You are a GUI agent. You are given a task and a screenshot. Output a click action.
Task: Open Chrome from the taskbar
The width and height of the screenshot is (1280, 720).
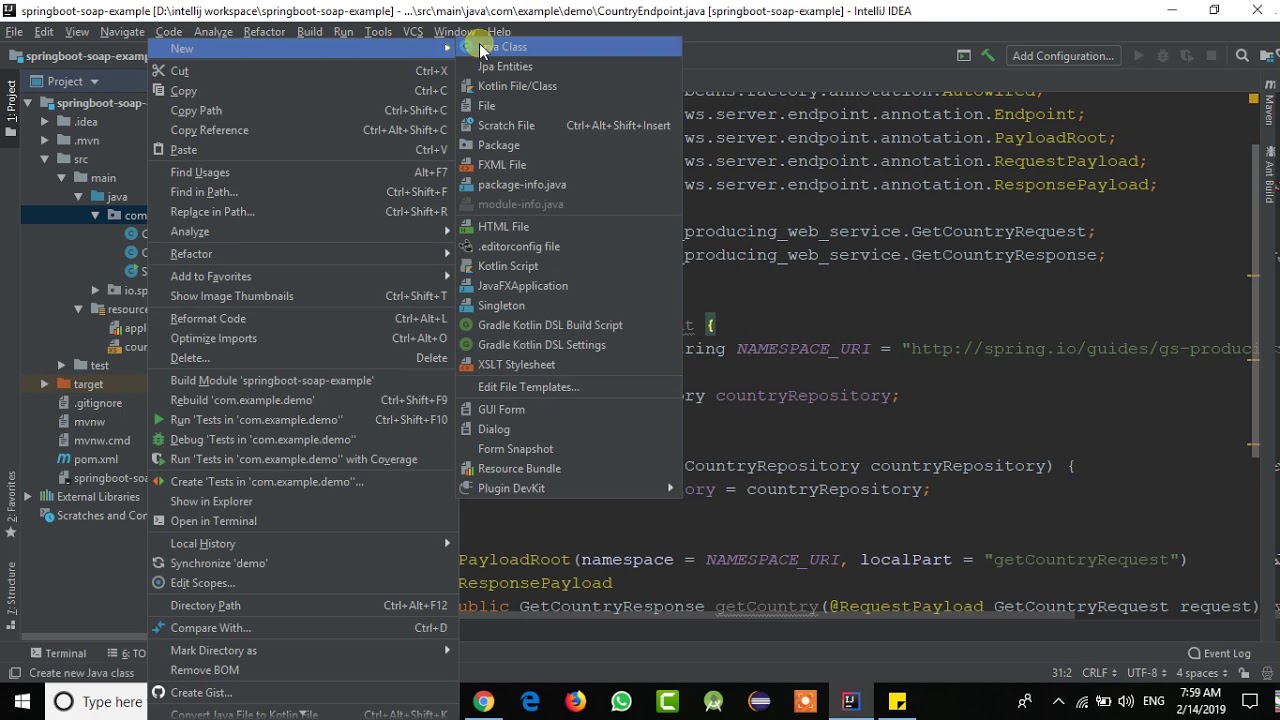483,702
